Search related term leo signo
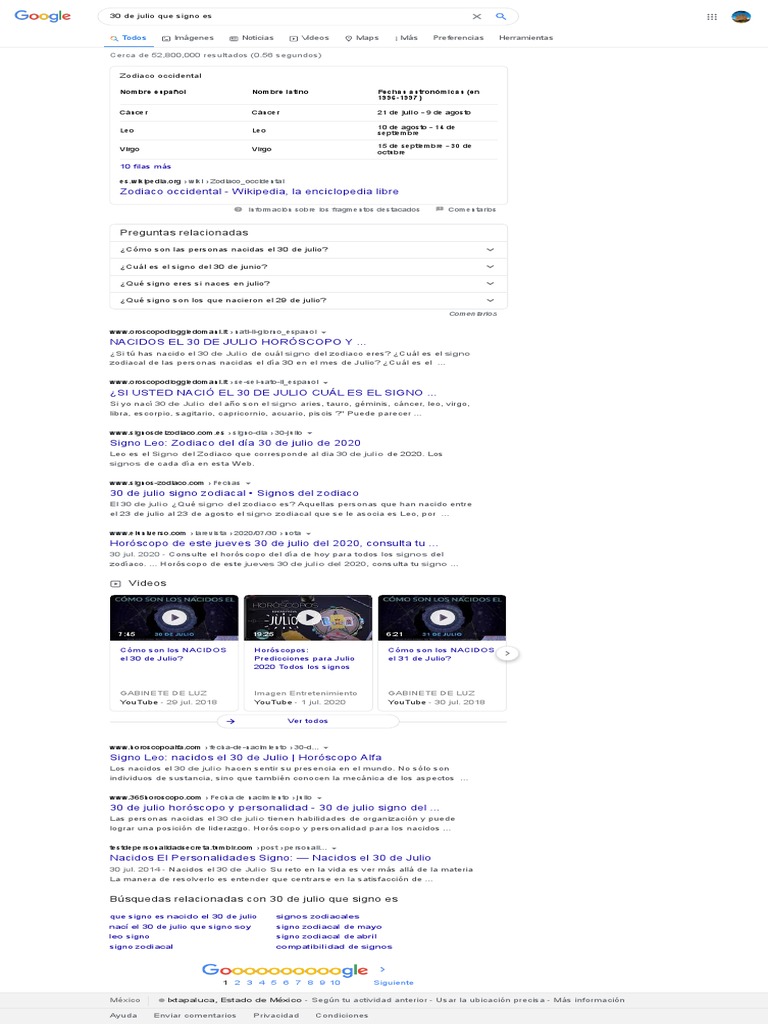 pos(129,936)
